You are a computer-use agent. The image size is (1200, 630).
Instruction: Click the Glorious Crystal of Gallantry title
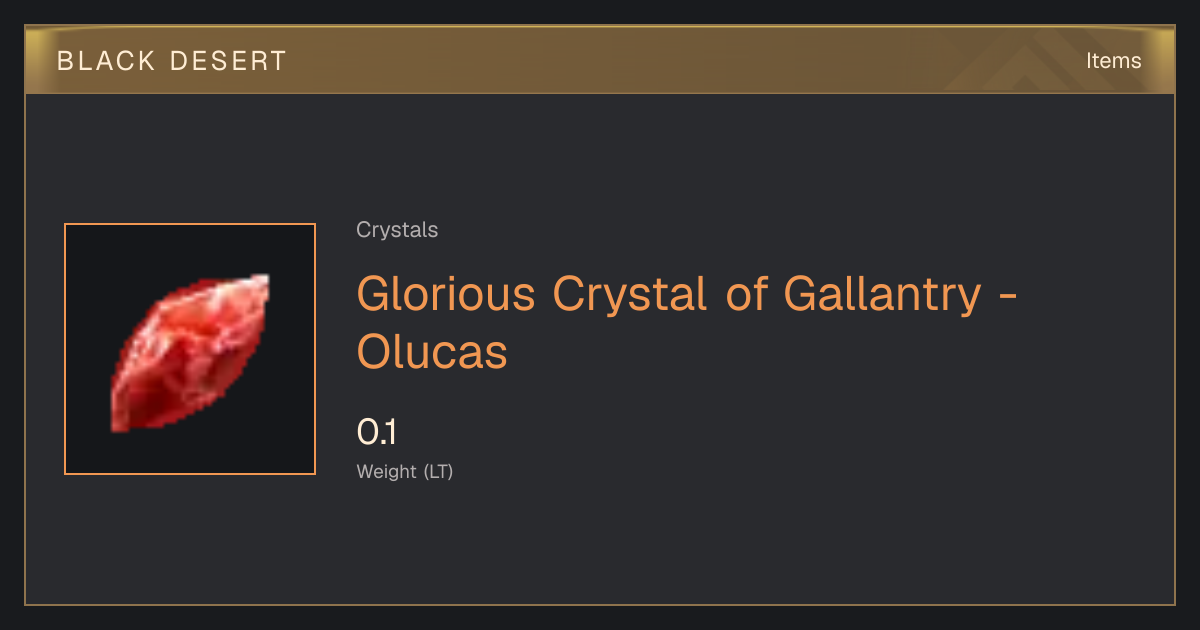[x=687, y=322]
